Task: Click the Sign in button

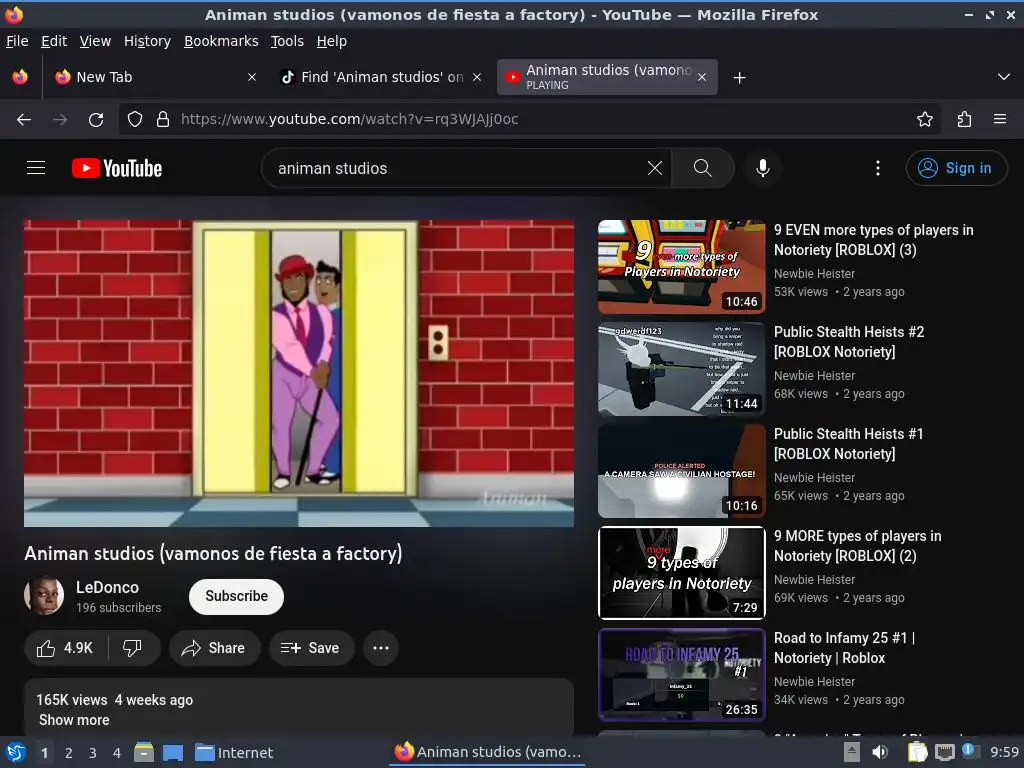Action: [956, 168]
